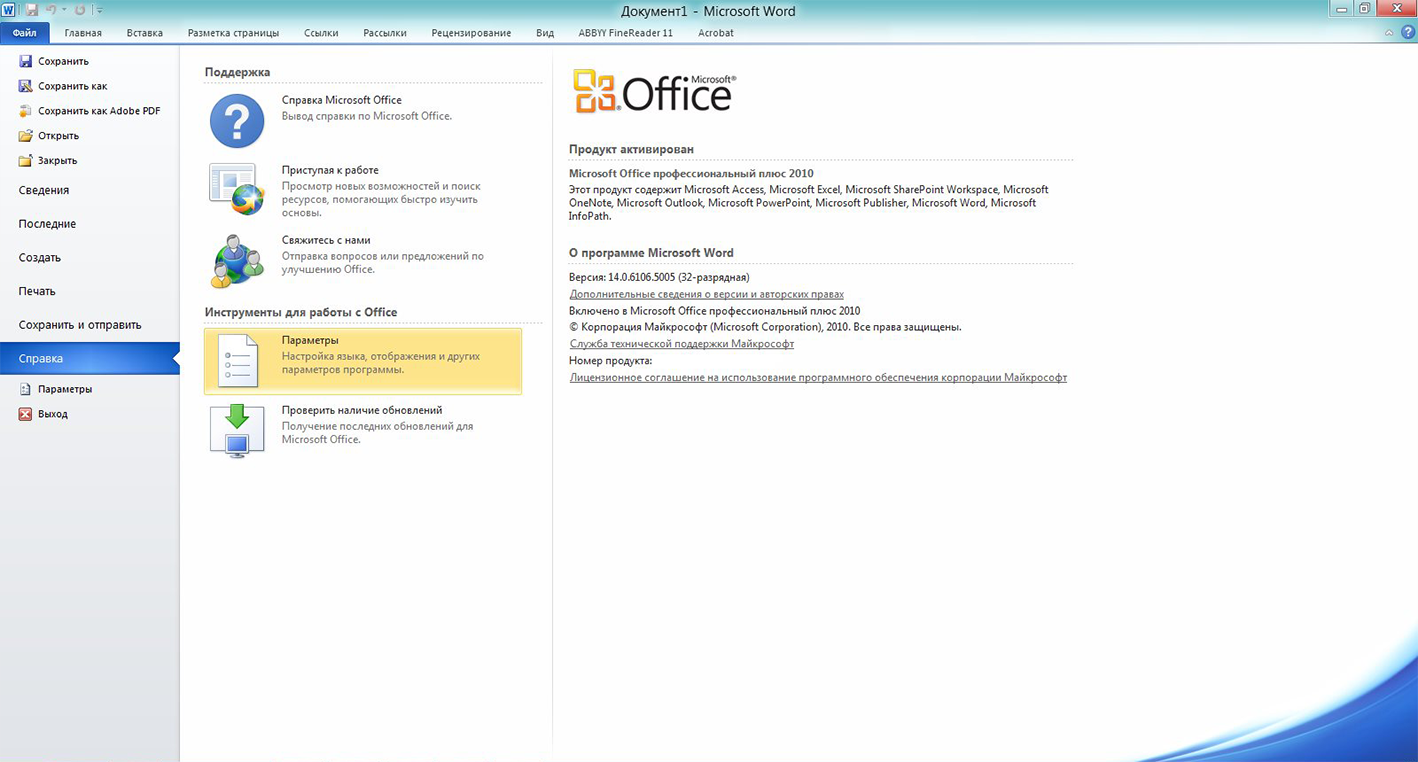The image size is (1418, 762).
Task: Switch to the Файл tab
Action: (x=24, y=33)
